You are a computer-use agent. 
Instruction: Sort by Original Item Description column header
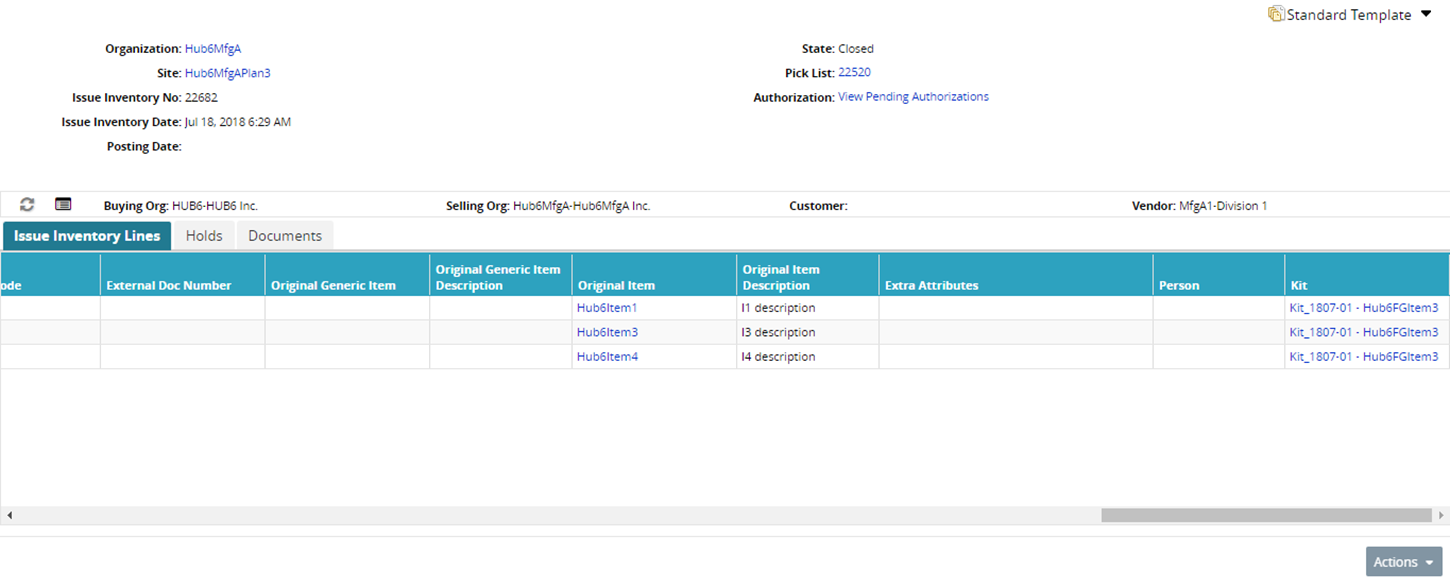click(781, 277)
